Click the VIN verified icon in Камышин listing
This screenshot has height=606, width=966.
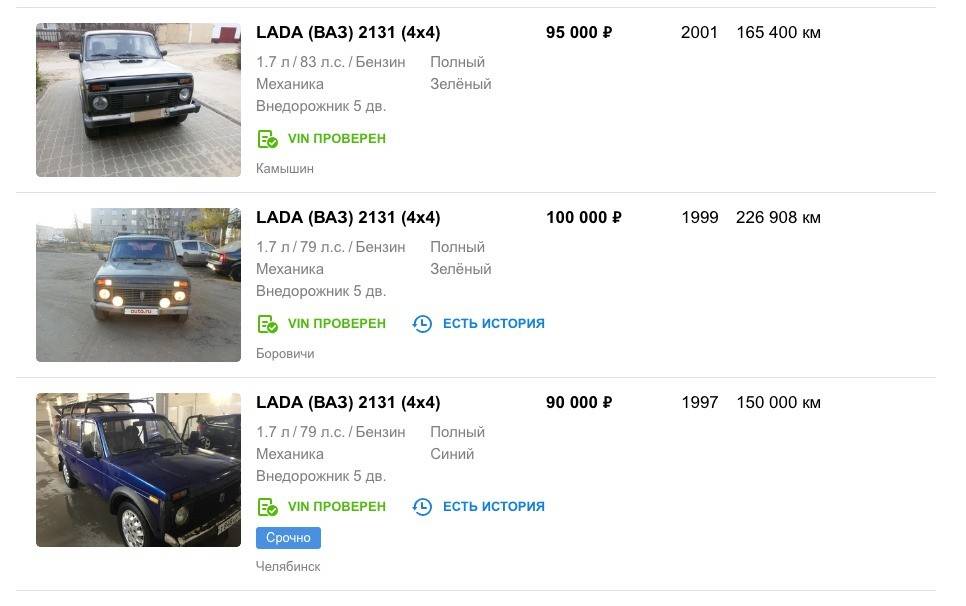[x=267, y=139]
